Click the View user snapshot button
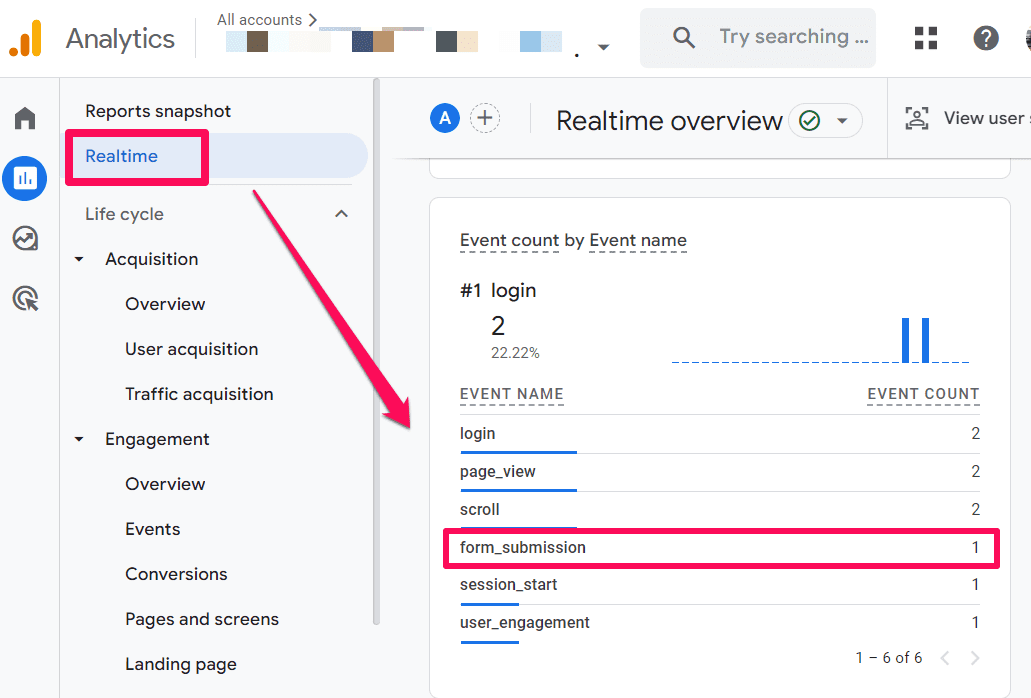 point(965,119)
